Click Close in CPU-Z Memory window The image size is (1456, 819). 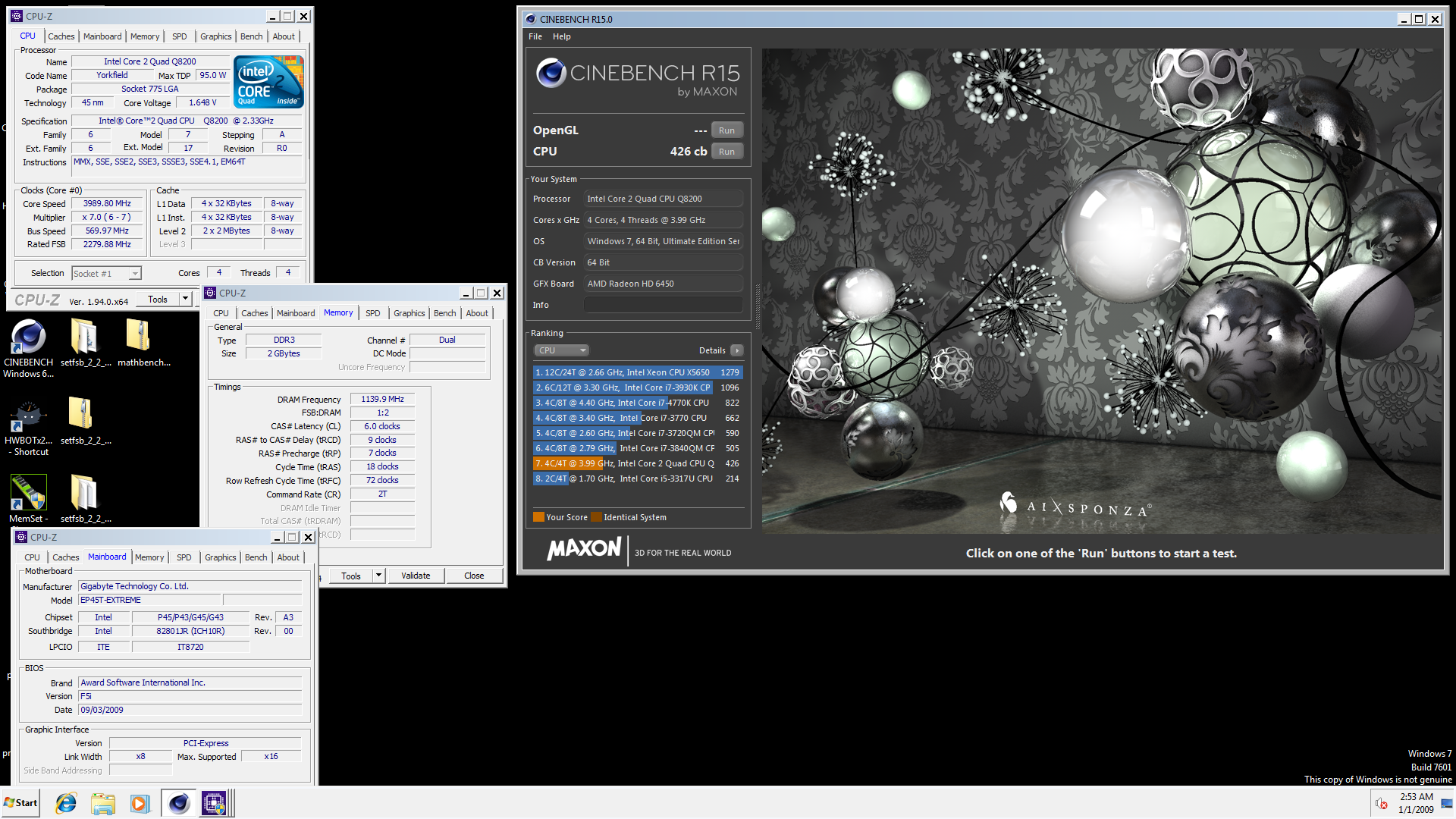474,576
